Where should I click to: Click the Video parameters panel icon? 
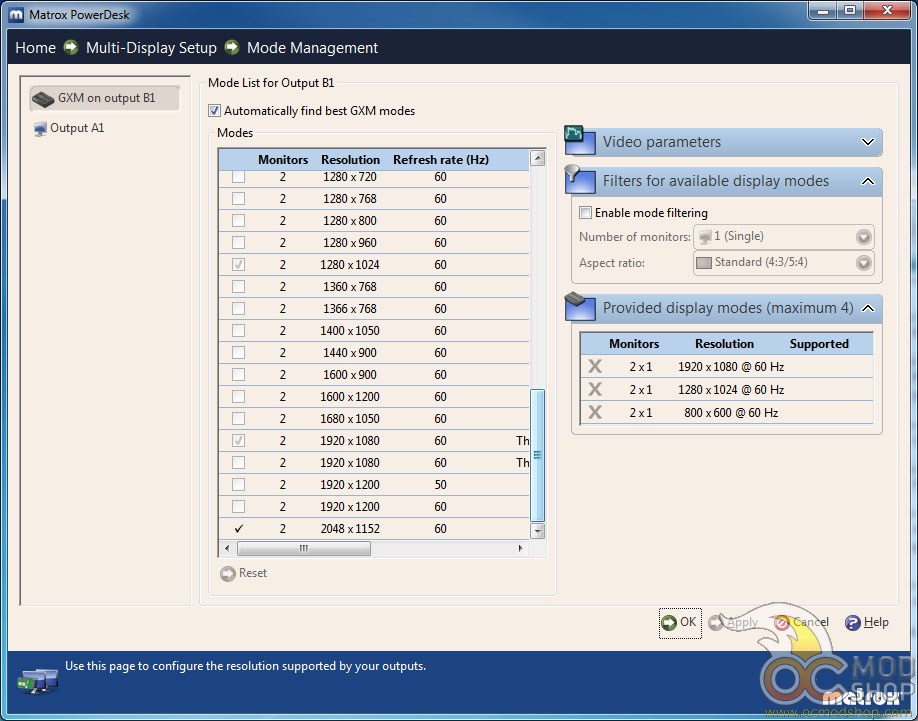(x=580, y=140)
